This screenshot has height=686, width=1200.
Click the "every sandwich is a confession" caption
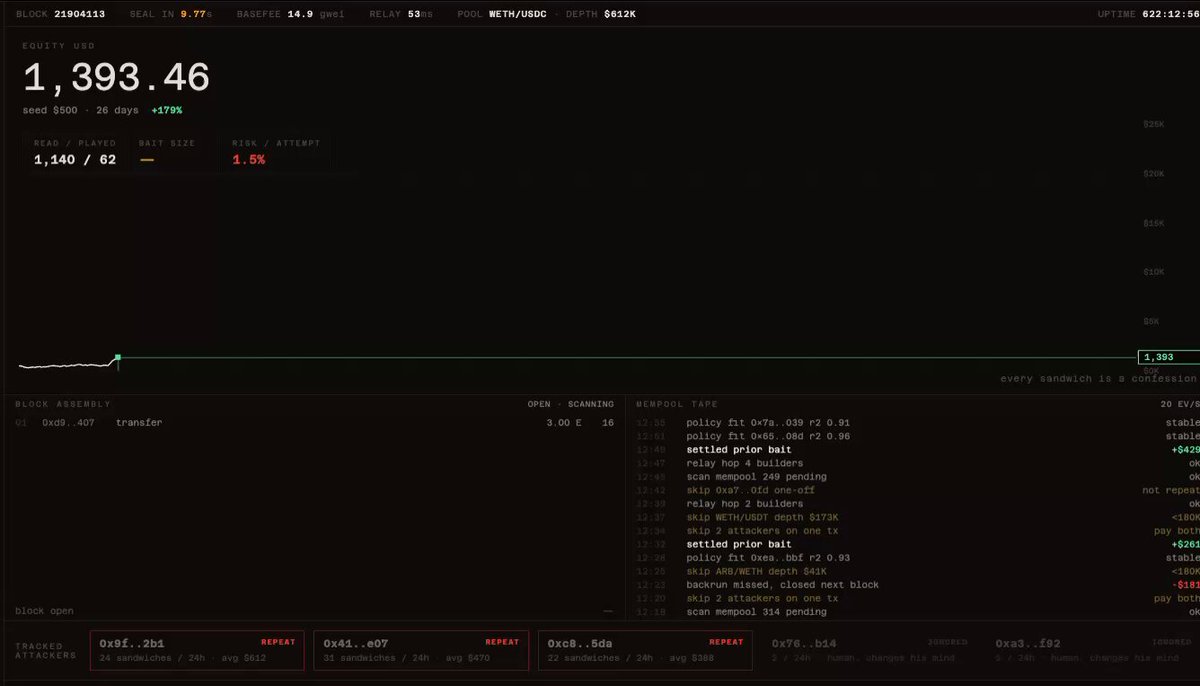(1098, 379)
